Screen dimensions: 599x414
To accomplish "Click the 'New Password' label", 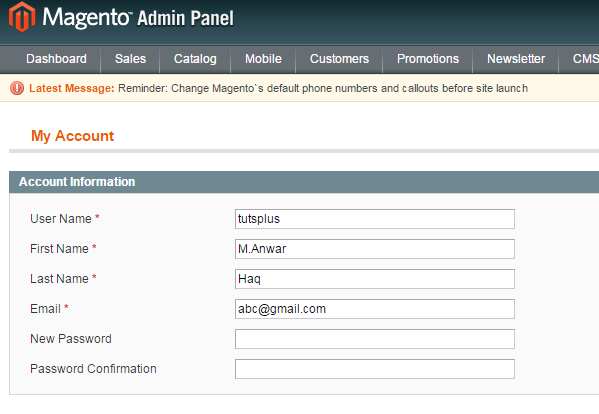I will 71,339.
